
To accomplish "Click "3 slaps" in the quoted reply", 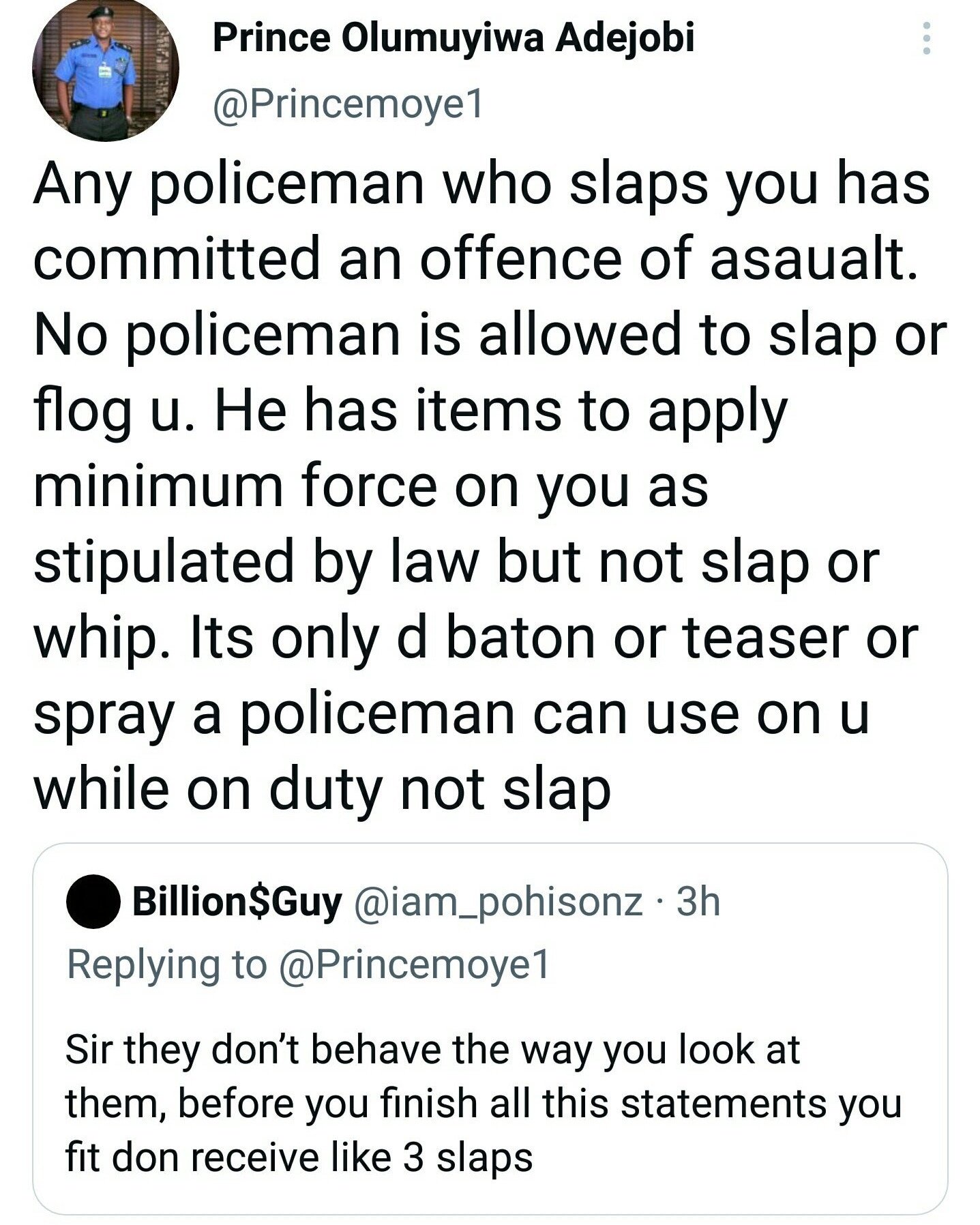I will 468,1157.
